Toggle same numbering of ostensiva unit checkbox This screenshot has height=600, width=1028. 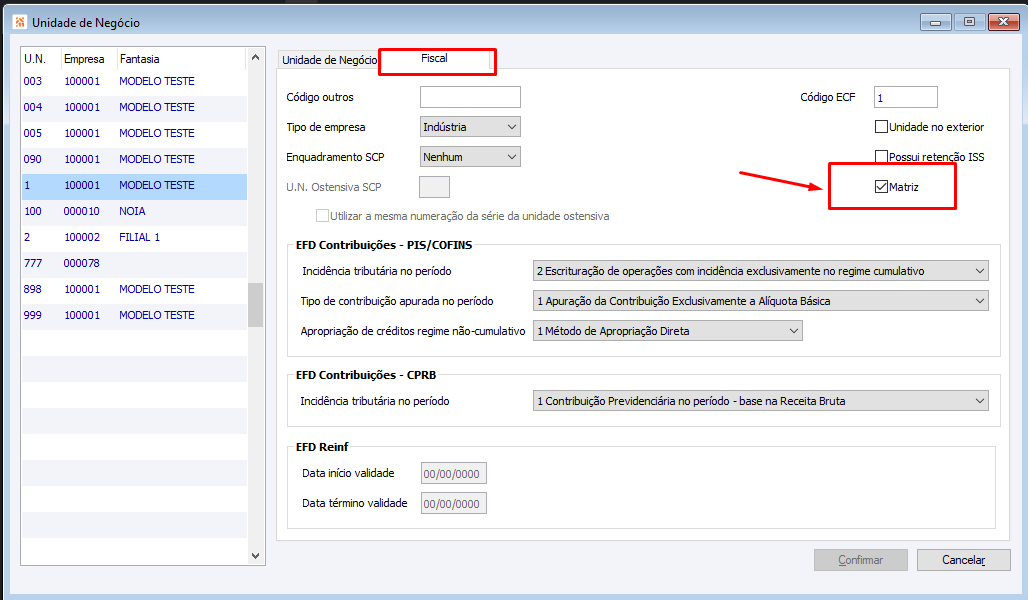click(323, 216)
